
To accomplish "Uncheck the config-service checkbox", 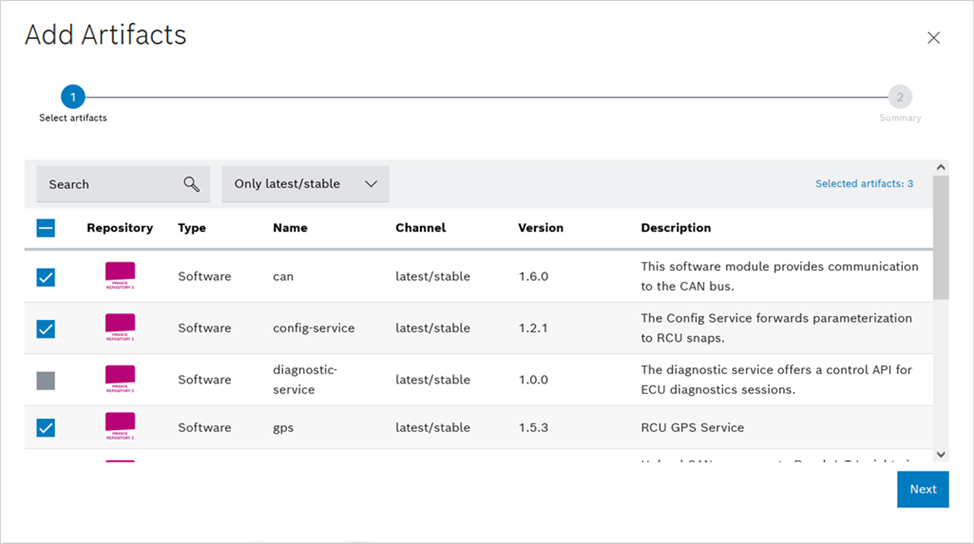I will (x=46, y=329).
